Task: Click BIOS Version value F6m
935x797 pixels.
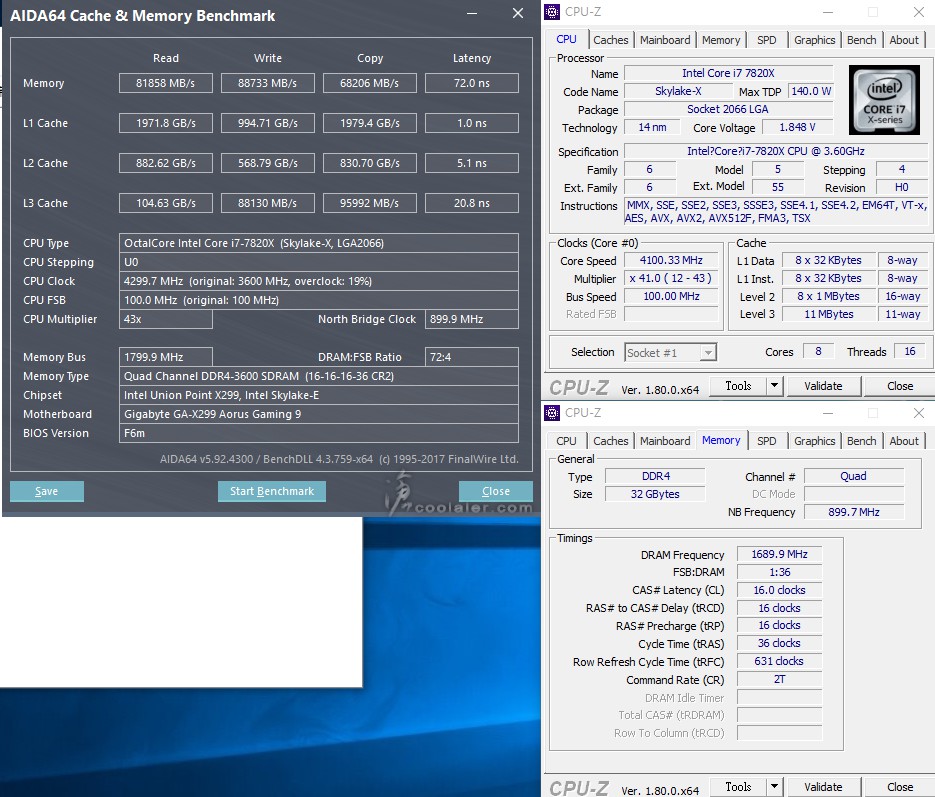Action: click(318, 433)
